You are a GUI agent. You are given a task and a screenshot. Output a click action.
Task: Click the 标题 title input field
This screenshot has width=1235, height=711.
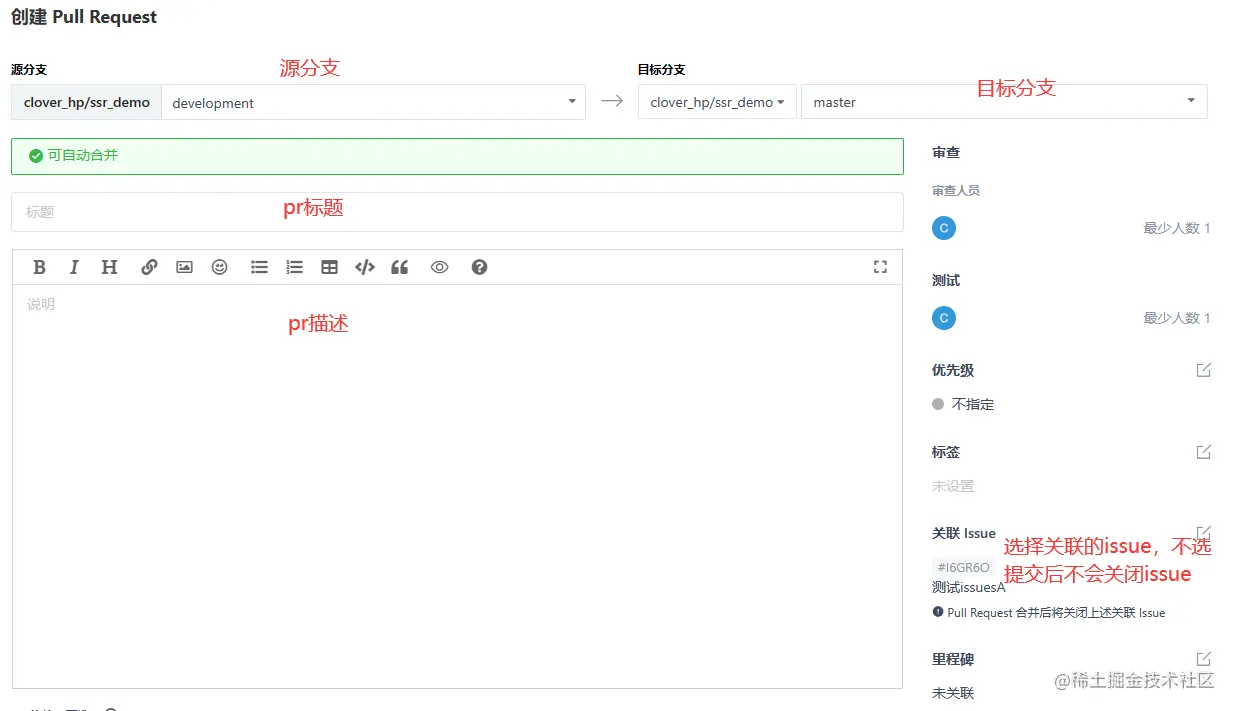click(457, 212)
